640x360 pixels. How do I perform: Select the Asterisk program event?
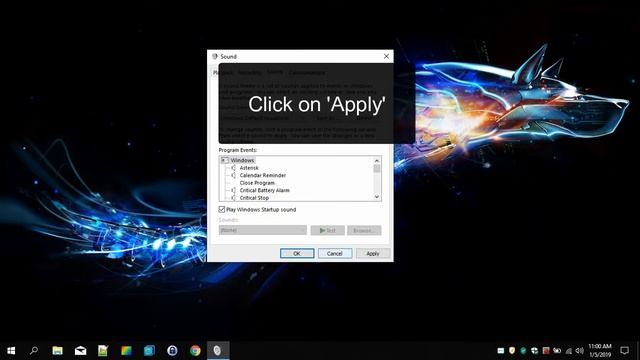249,168
